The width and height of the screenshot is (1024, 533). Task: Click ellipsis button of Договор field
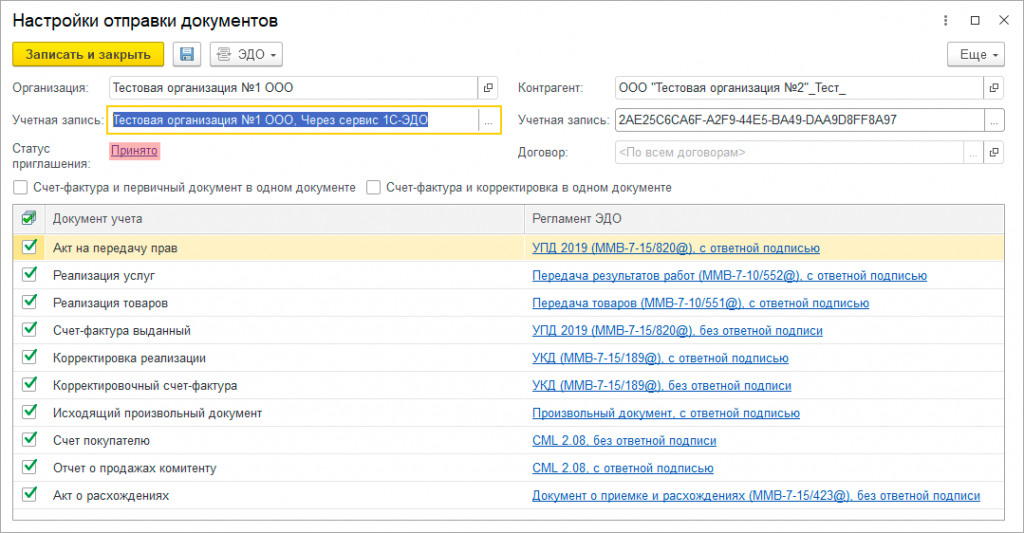point(972,153)
